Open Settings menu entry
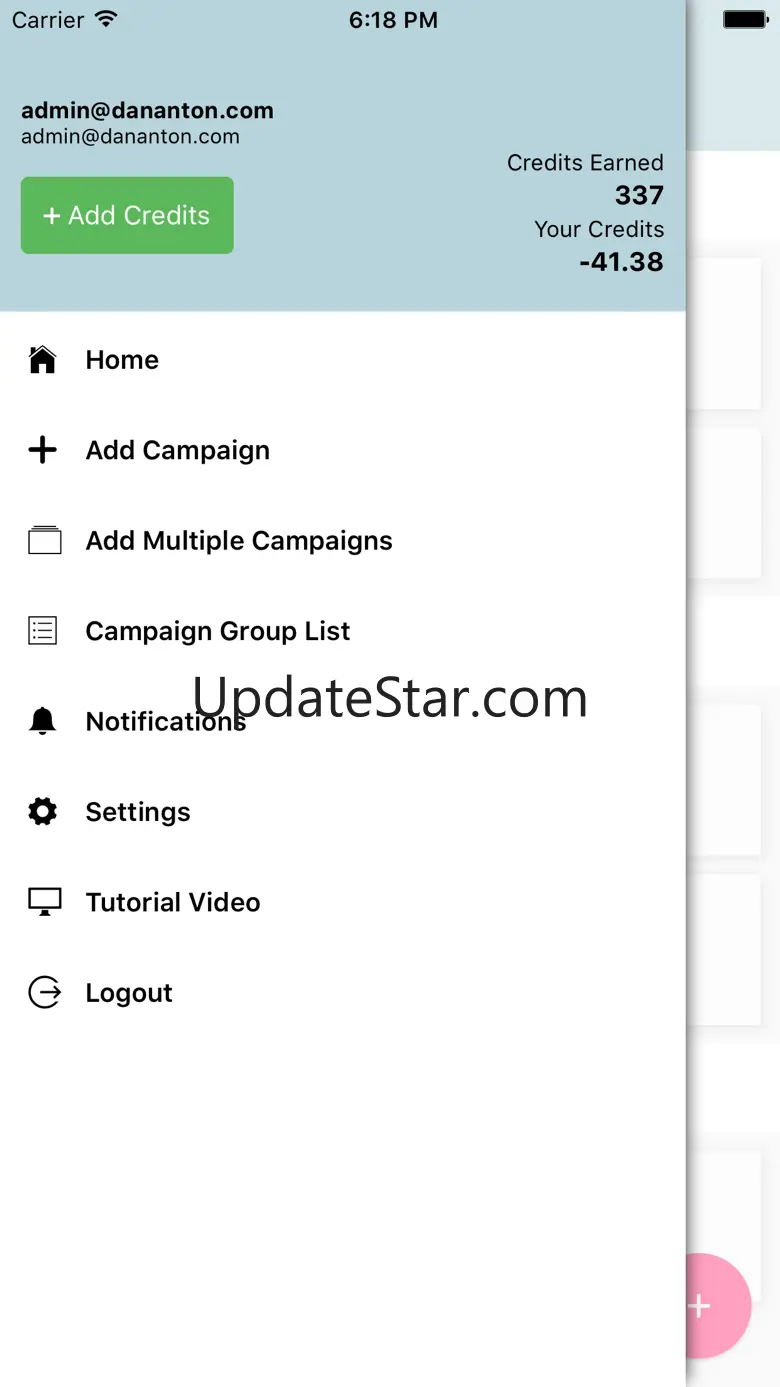 click(138, 812)
